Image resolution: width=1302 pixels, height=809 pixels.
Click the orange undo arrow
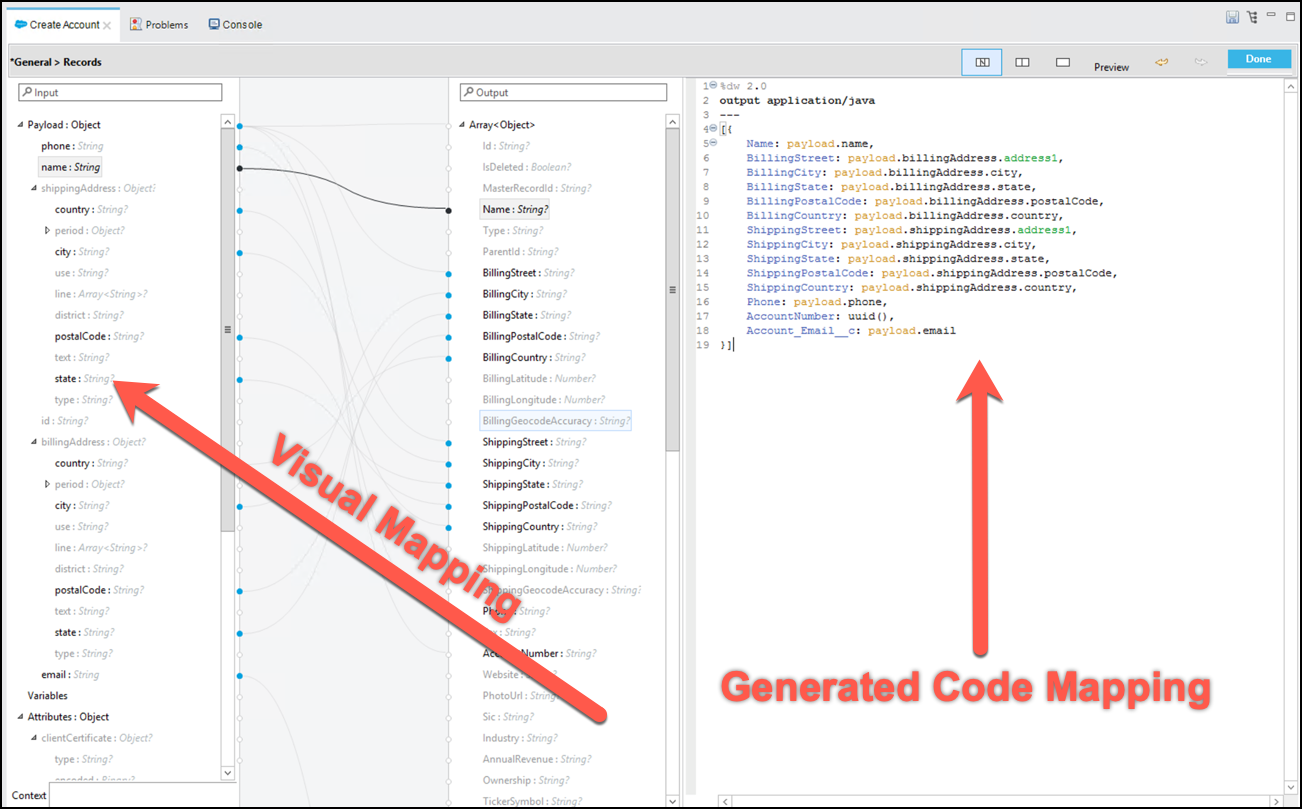coord(1162,62)
